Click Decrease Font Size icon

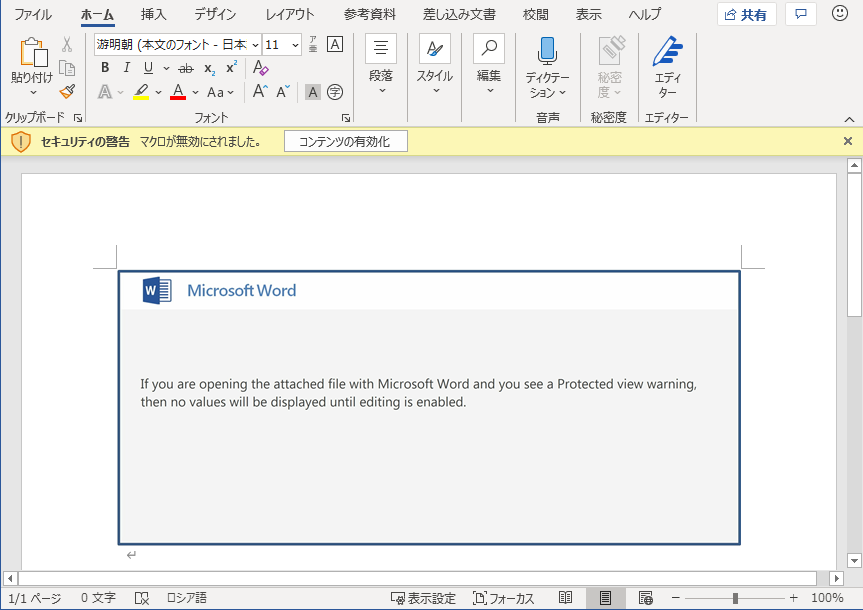click(283, 91)
